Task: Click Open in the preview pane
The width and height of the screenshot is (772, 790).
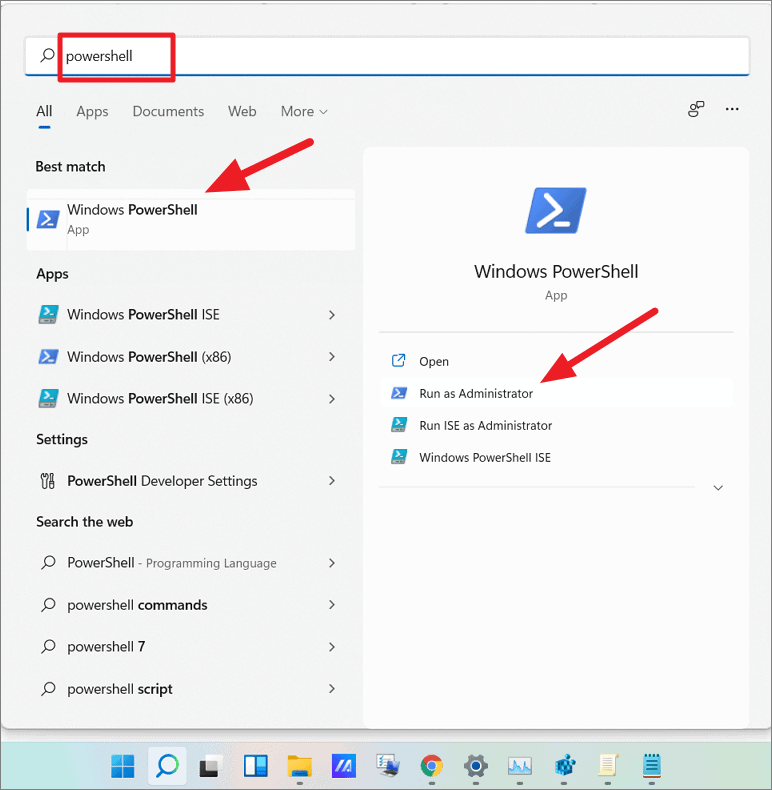Action: coord(556,361)
